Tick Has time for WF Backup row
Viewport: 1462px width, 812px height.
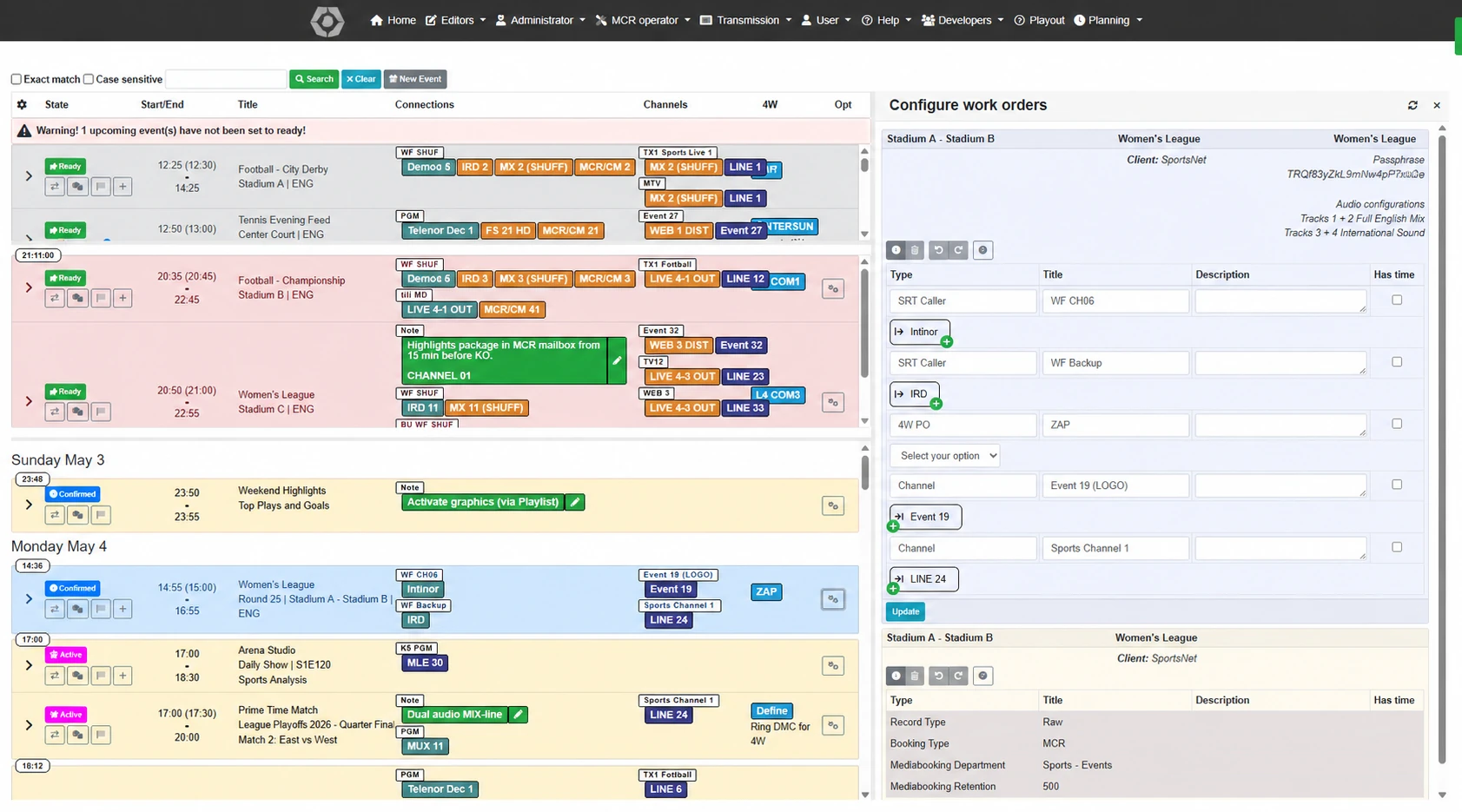(x=1397, y=361)
